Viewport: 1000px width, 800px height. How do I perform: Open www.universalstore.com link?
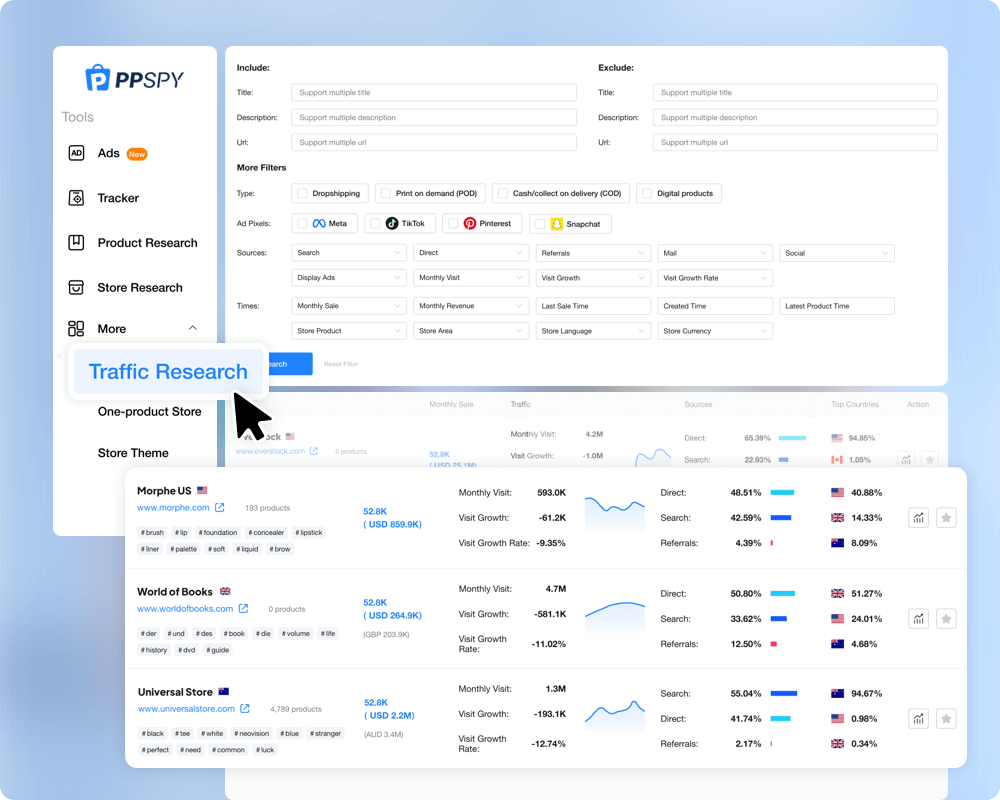pyautogui.click(x=186, y=709)
